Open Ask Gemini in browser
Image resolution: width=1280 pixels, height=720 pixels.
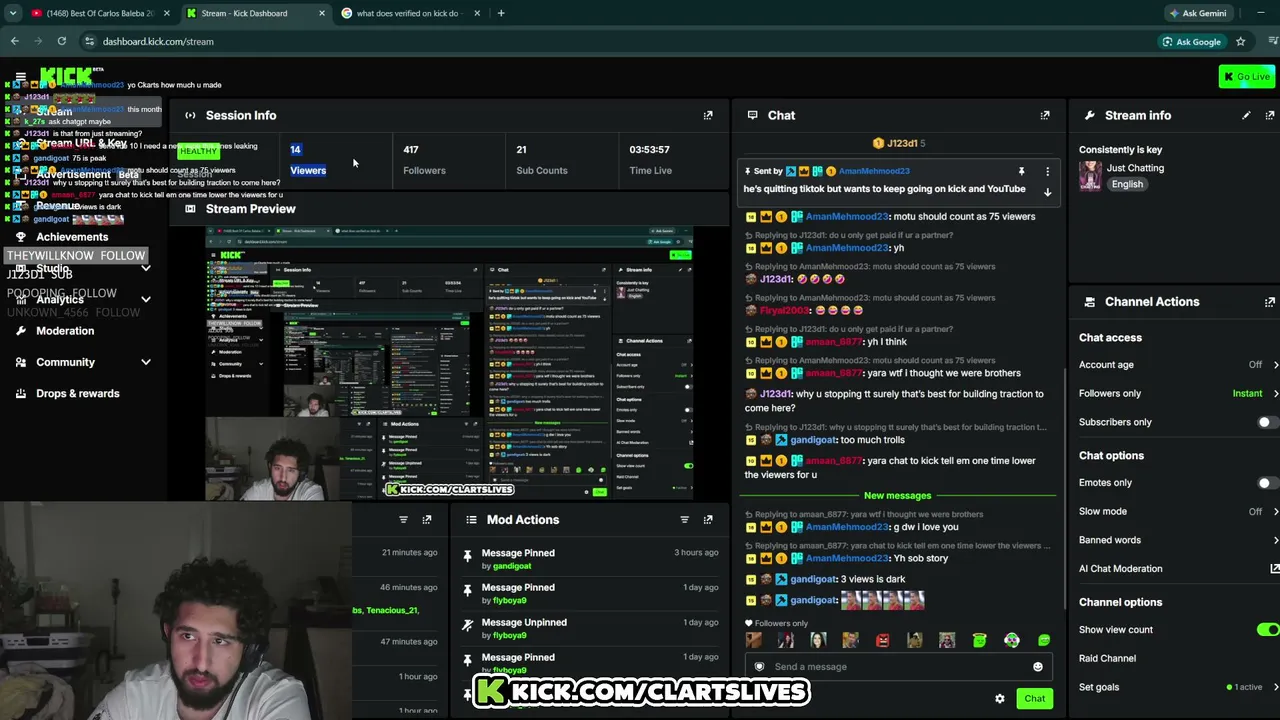[x=1197, y=13]
